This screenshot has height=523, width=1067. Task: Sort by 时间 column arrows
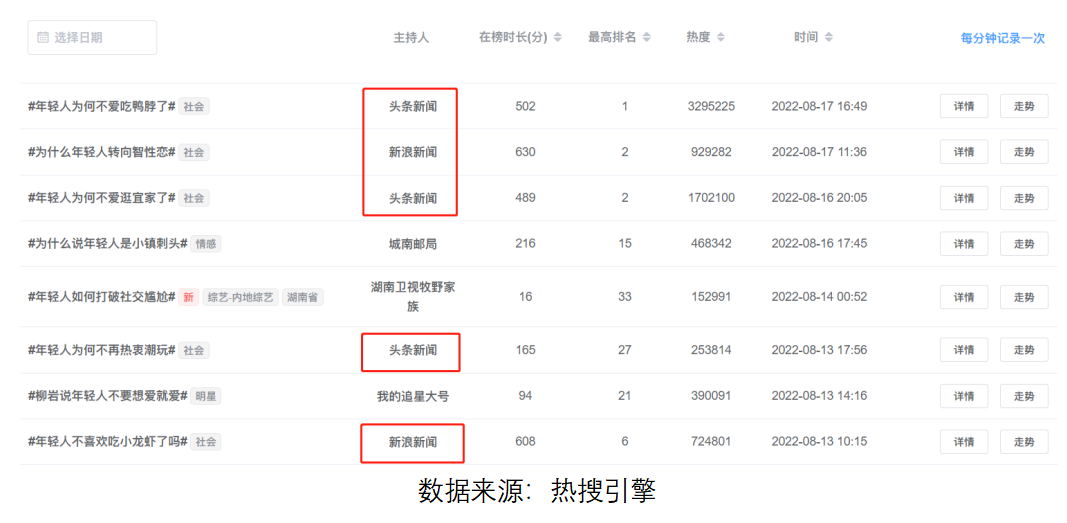pyautogui.click(x=828, y=38)
